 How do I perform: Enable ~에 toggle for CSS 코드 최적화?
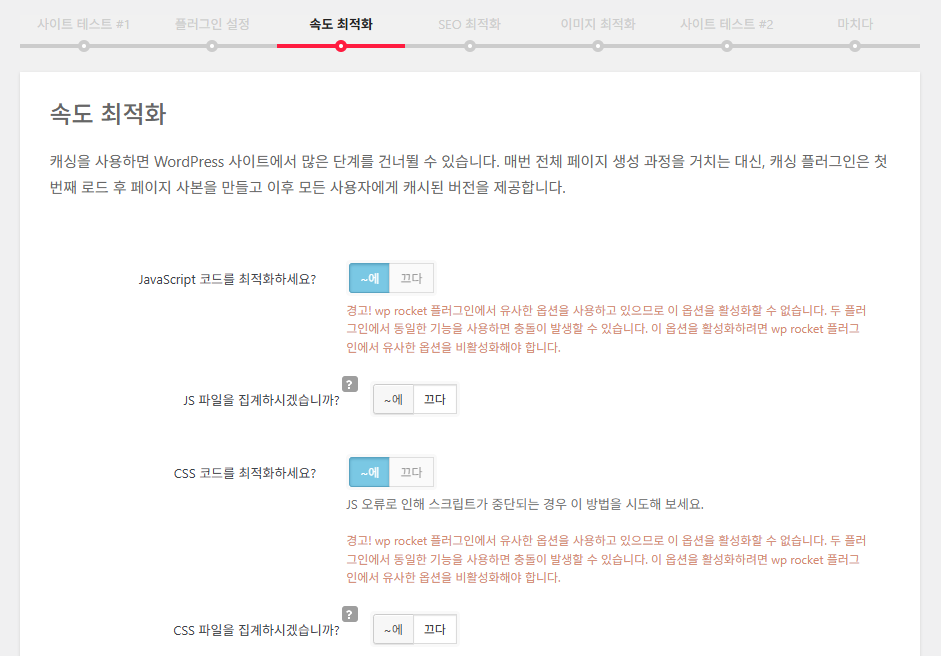click(367, 471)
